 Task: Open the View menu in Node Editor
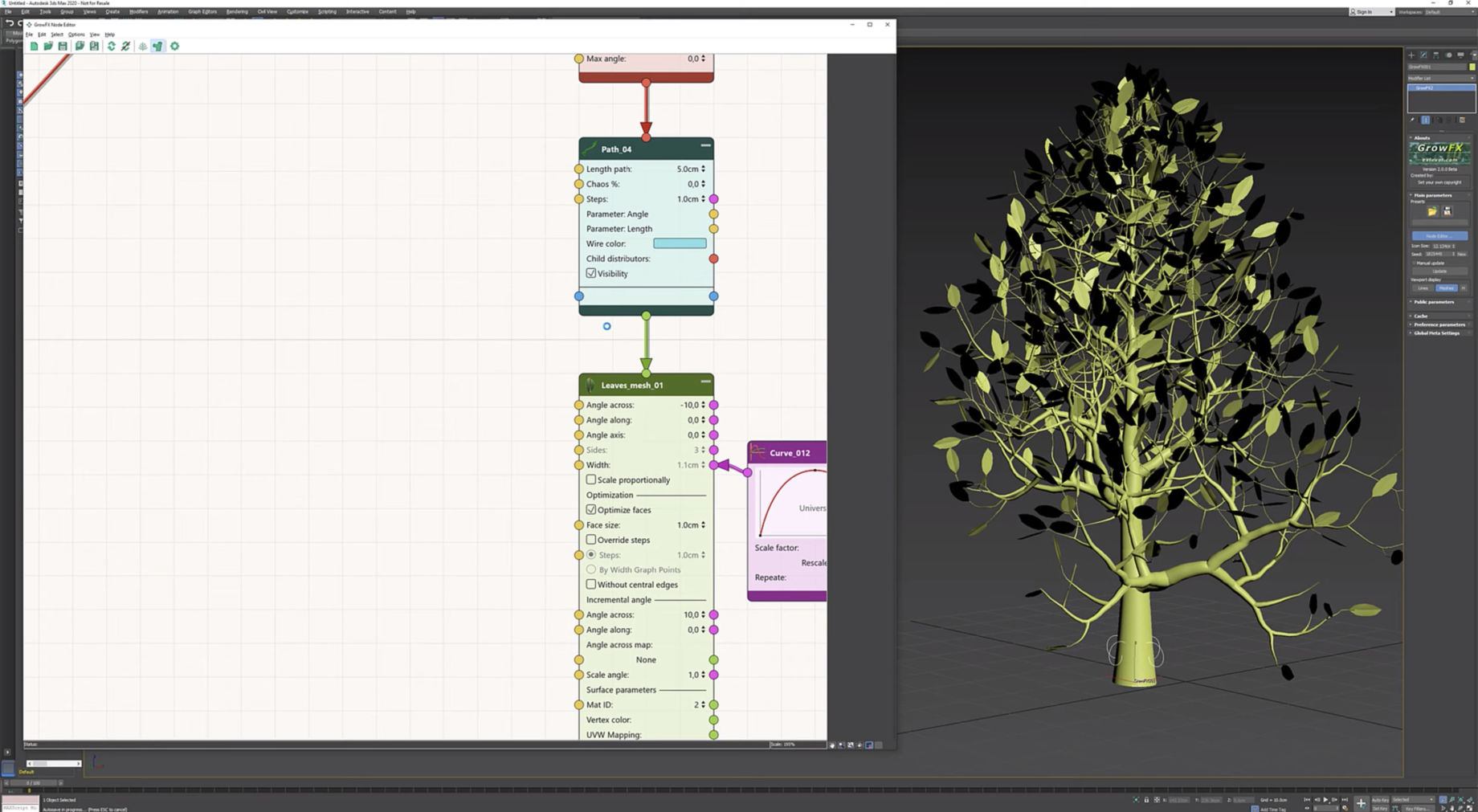click(x=95, y=35)
